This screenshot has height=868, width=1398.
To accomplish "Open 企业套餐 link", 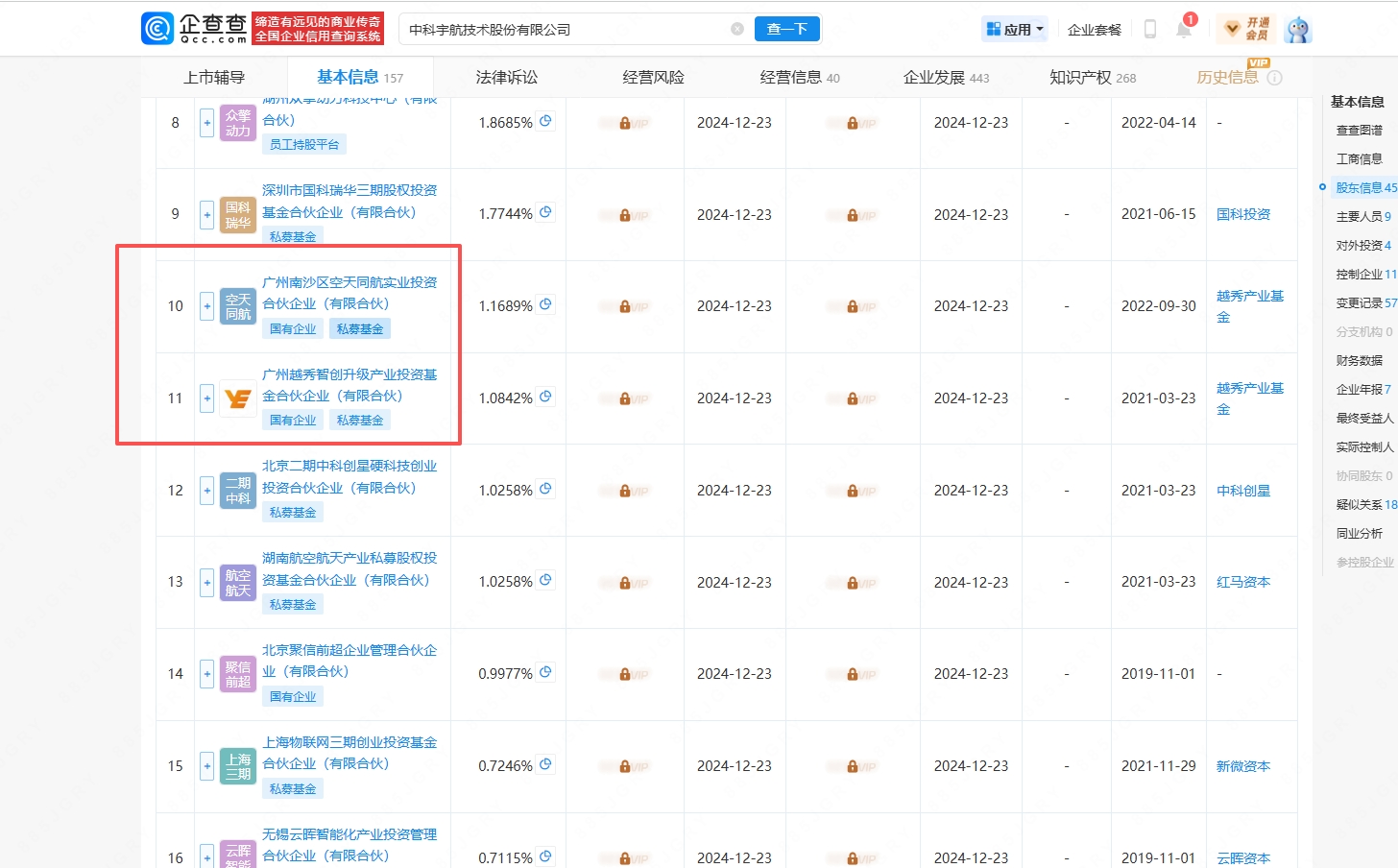I will click(x=1095, y=30).
